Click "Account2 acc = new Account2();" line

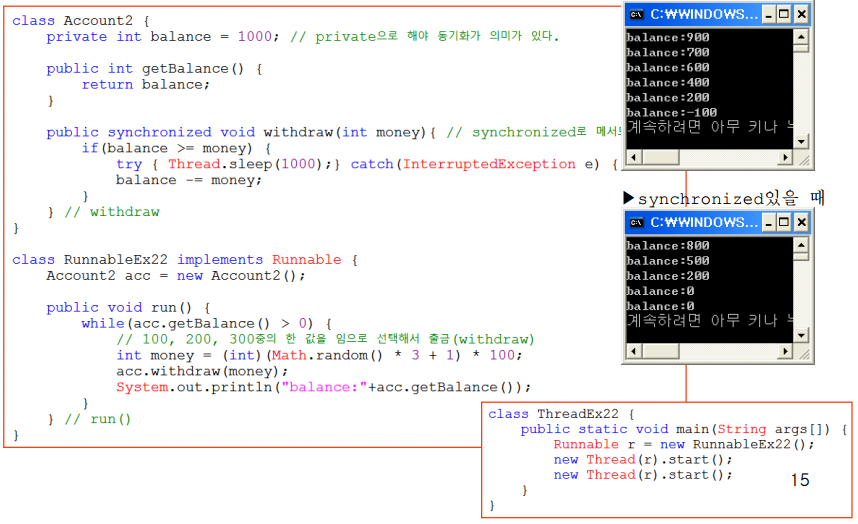(x=176, y=276)
